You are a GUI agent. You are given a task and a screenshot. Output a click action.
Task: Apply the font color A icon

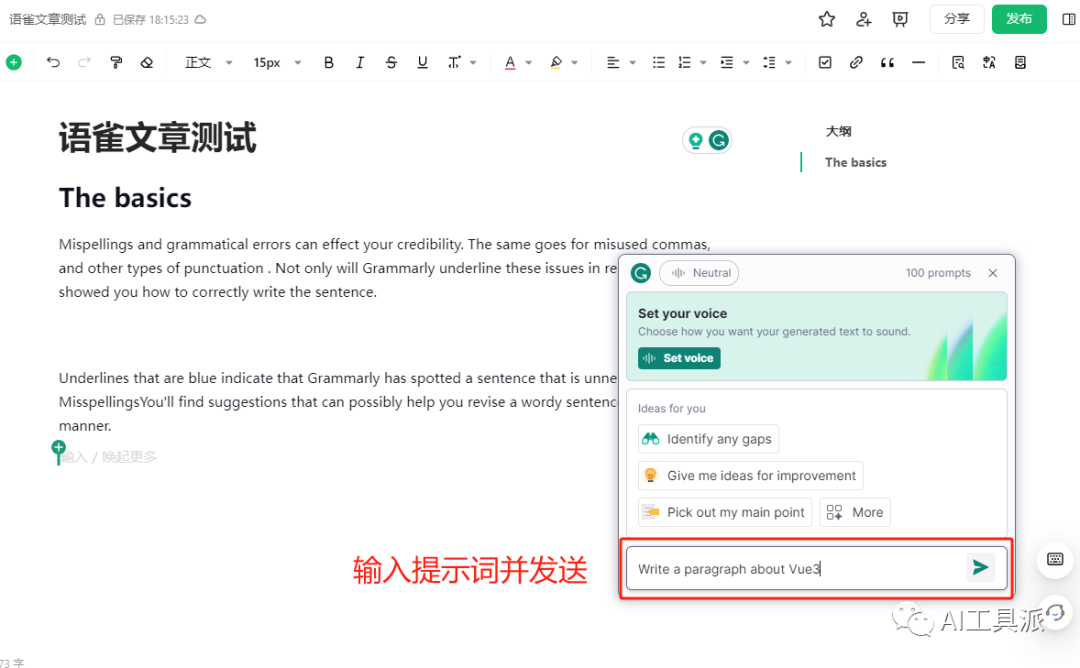point(510,63)
